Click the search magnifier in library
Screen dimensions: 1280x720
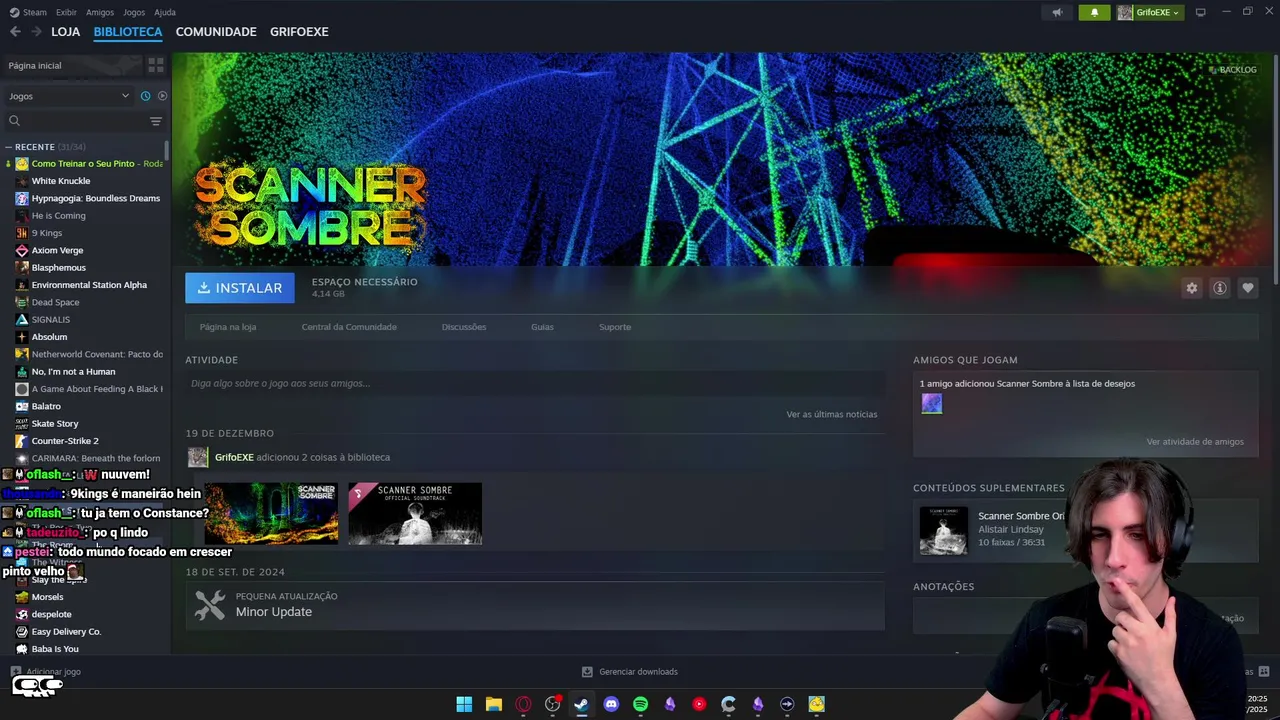tap(14, 121)
